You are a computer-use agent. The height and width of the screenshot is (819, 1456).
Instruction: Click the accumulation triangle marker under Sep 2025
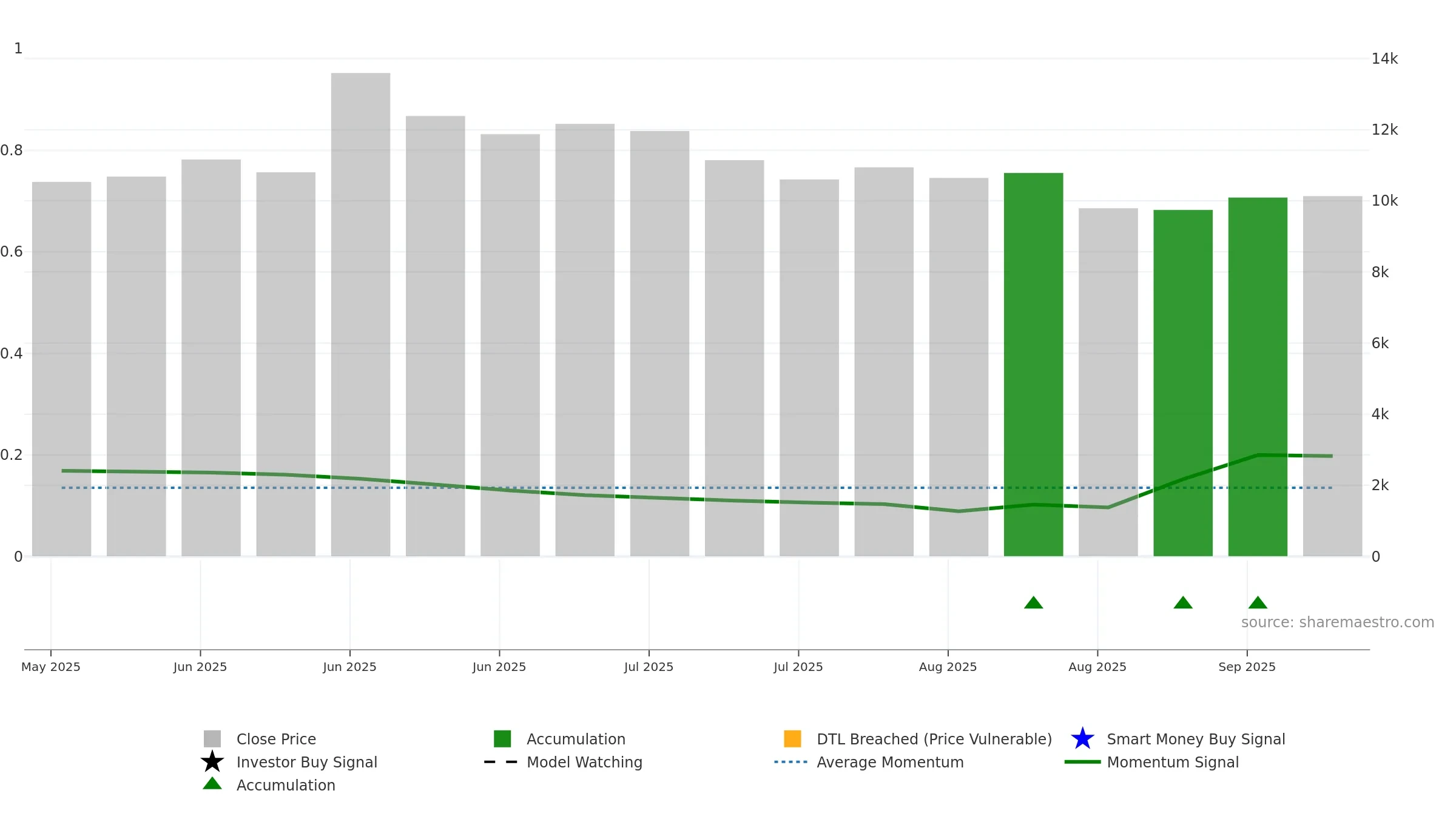click(x=1258, y=602)
